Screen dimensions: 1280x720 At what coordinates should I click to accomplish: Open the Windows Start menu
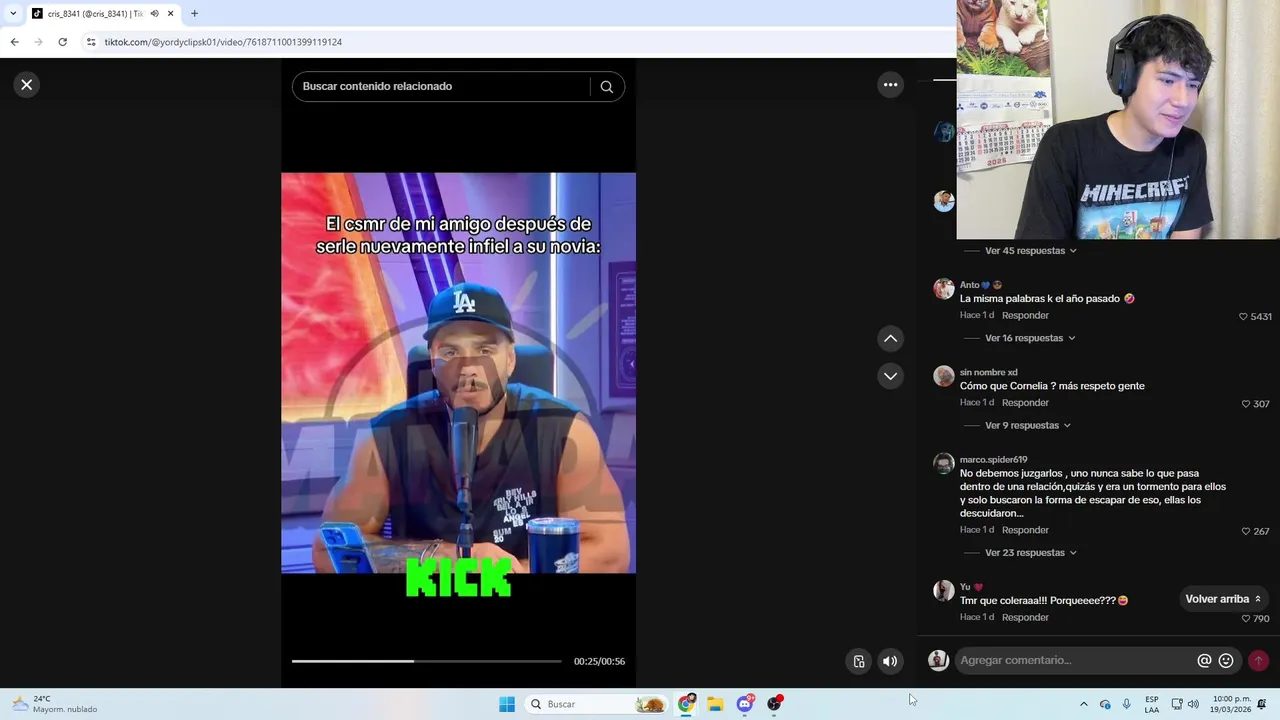(x=507, y=704)
